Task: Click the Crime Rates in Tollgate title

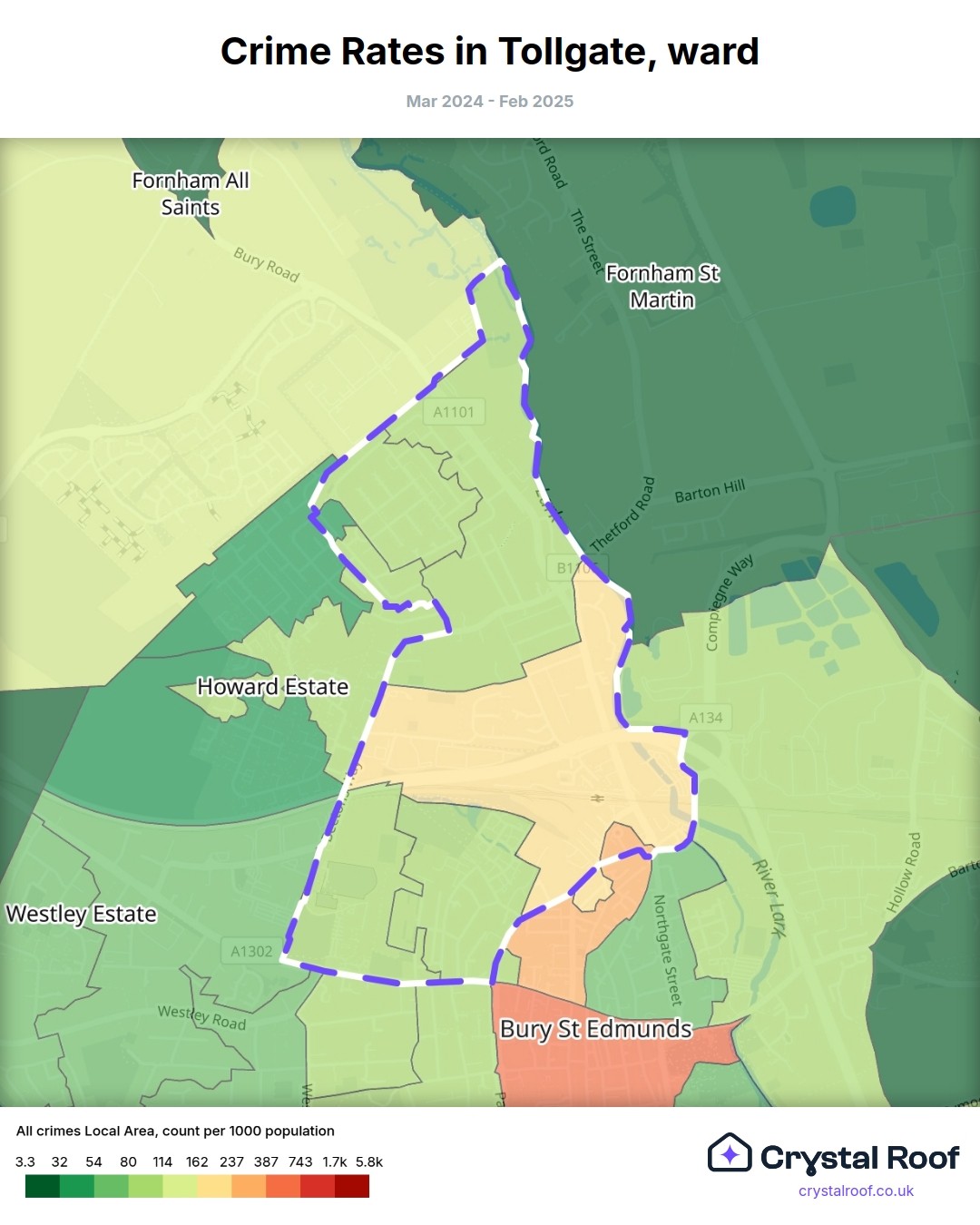Action: pos(490,52)
